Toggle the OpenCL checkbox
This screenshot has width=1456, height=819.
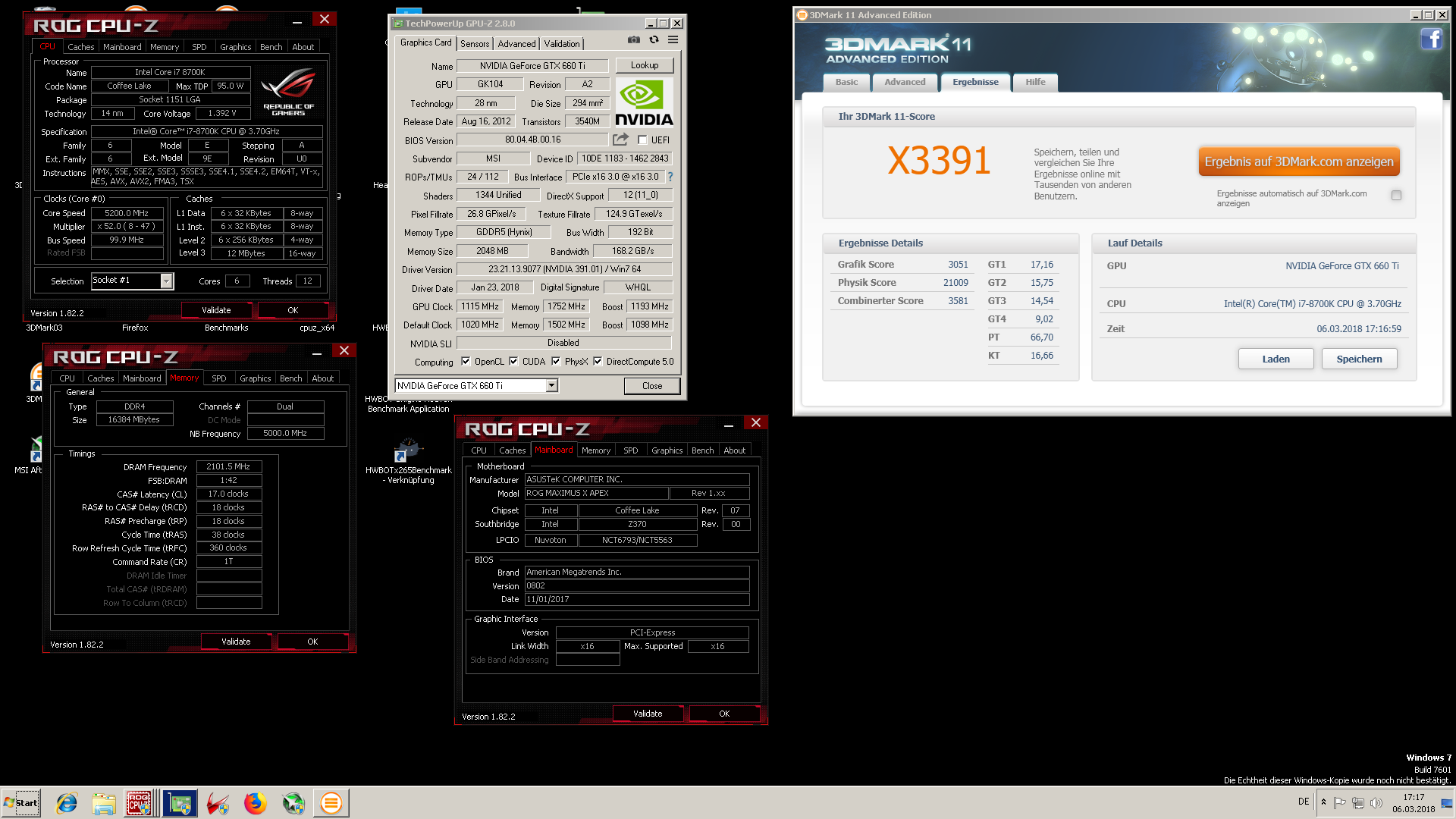click(x=466, y=362)
